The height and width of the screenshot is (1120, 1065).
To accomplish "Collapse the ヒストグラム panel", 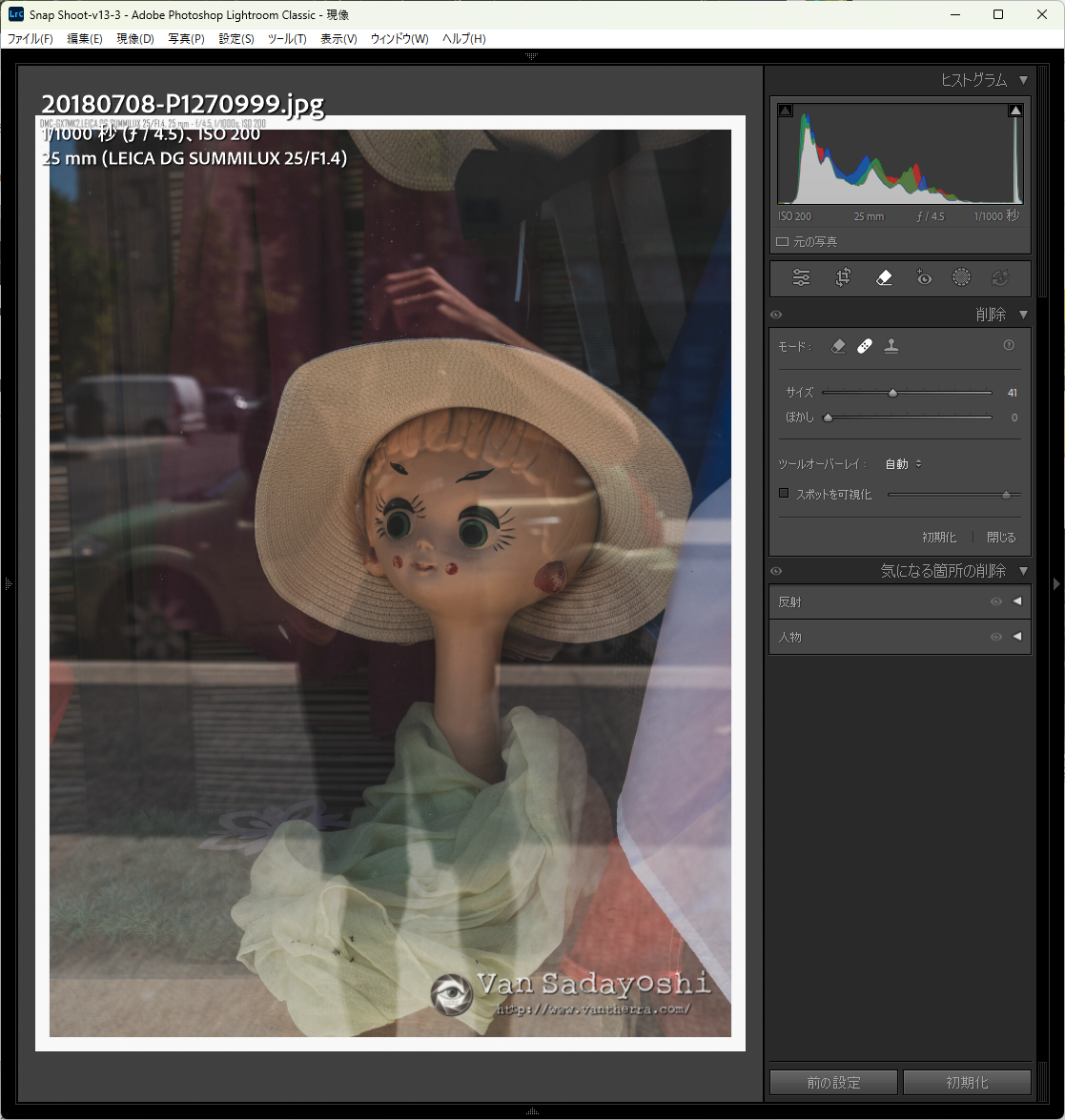I will click(1023, 80).
